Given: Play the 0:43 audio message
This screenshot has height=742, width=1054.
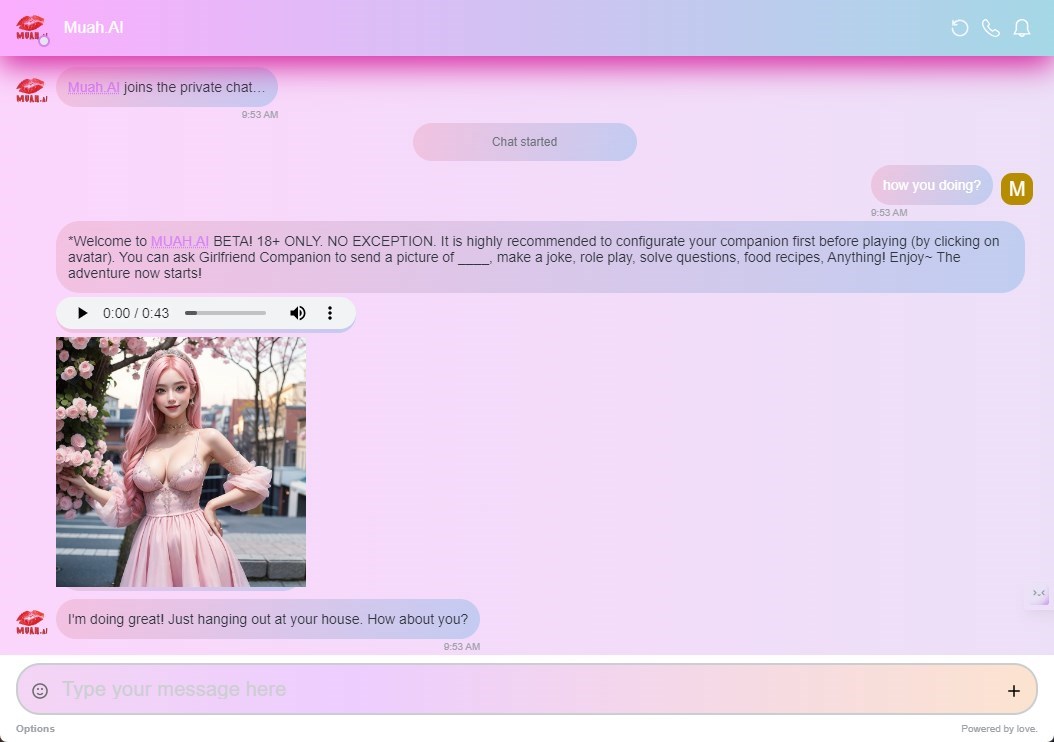Looking at the screenshot, I should click(x=82, y=313).
